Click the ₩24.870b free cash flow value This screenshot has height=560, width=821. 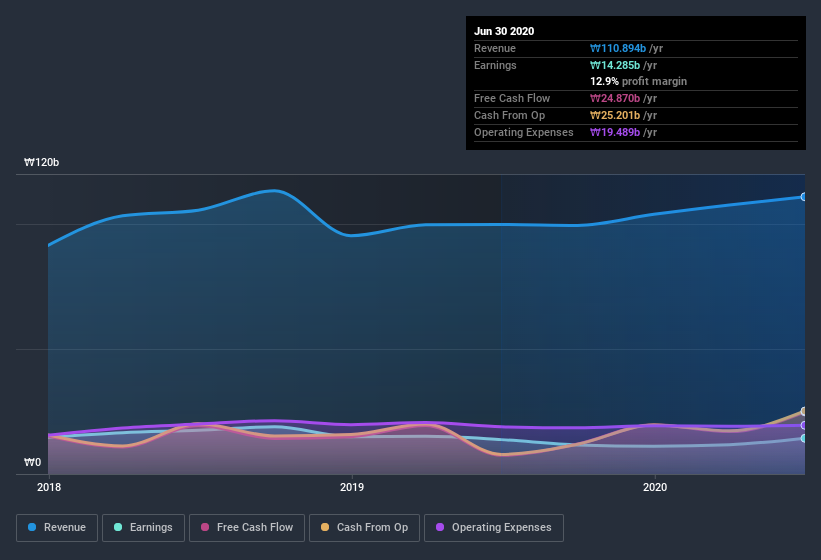(x=615, y=98)
